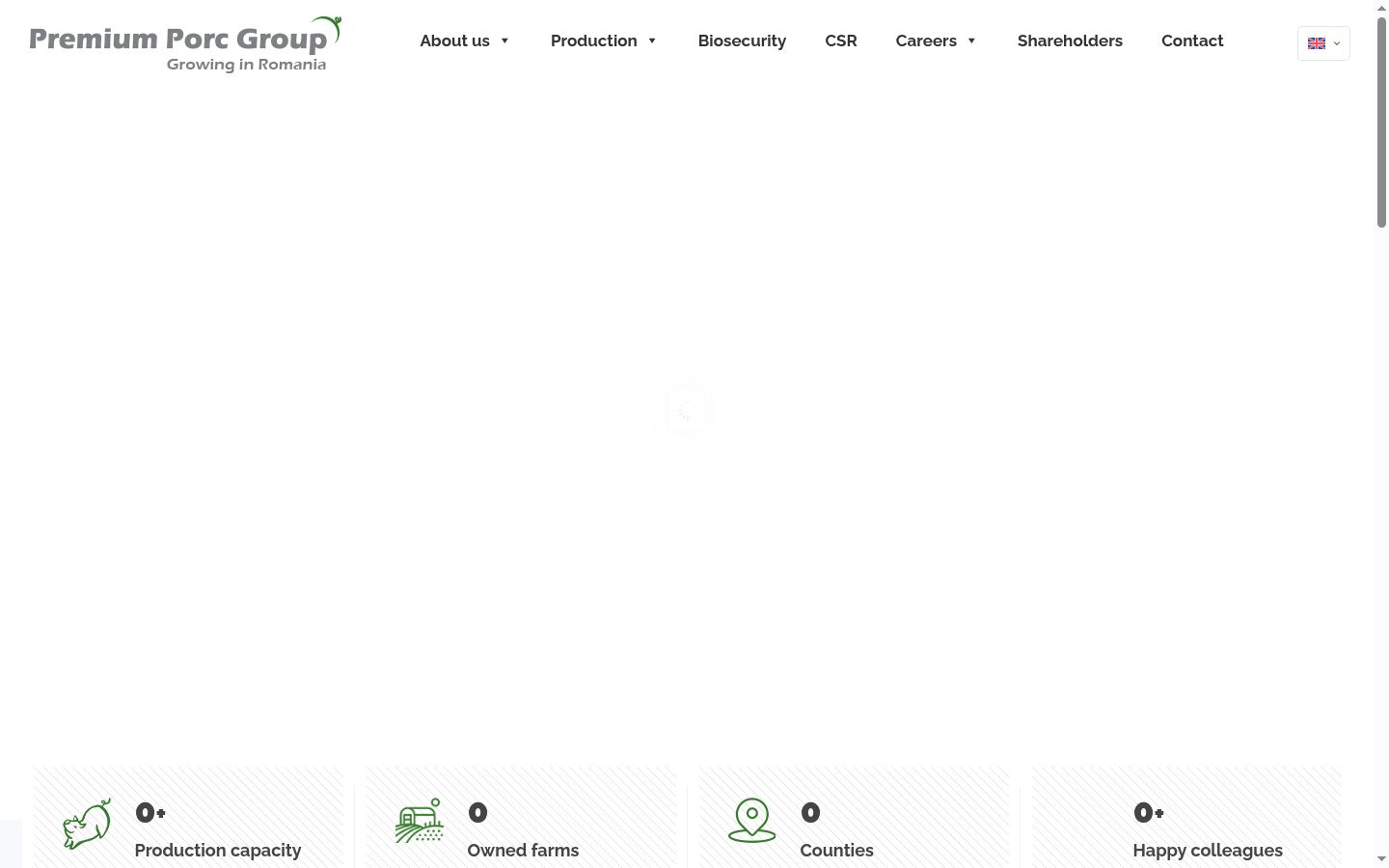
Task: Open the Production menu
Action: [x=593, y=41]
